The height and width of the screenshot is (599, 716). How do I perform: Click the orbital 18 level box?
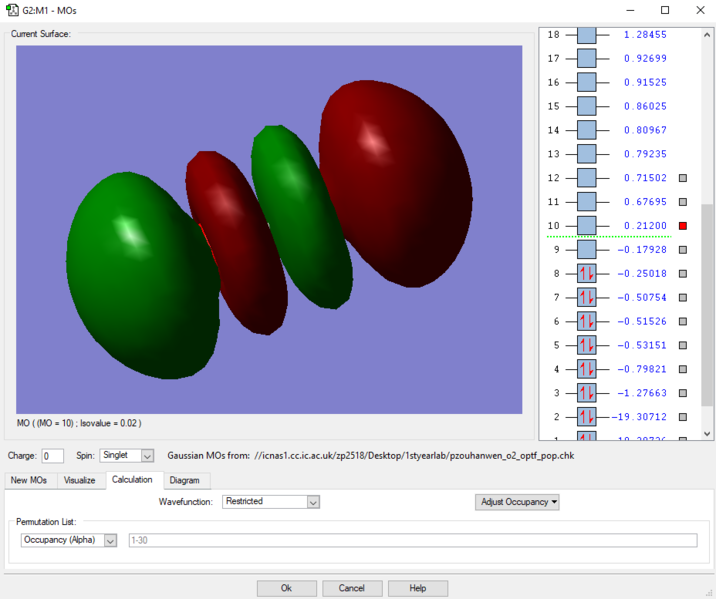pos(586,35)
